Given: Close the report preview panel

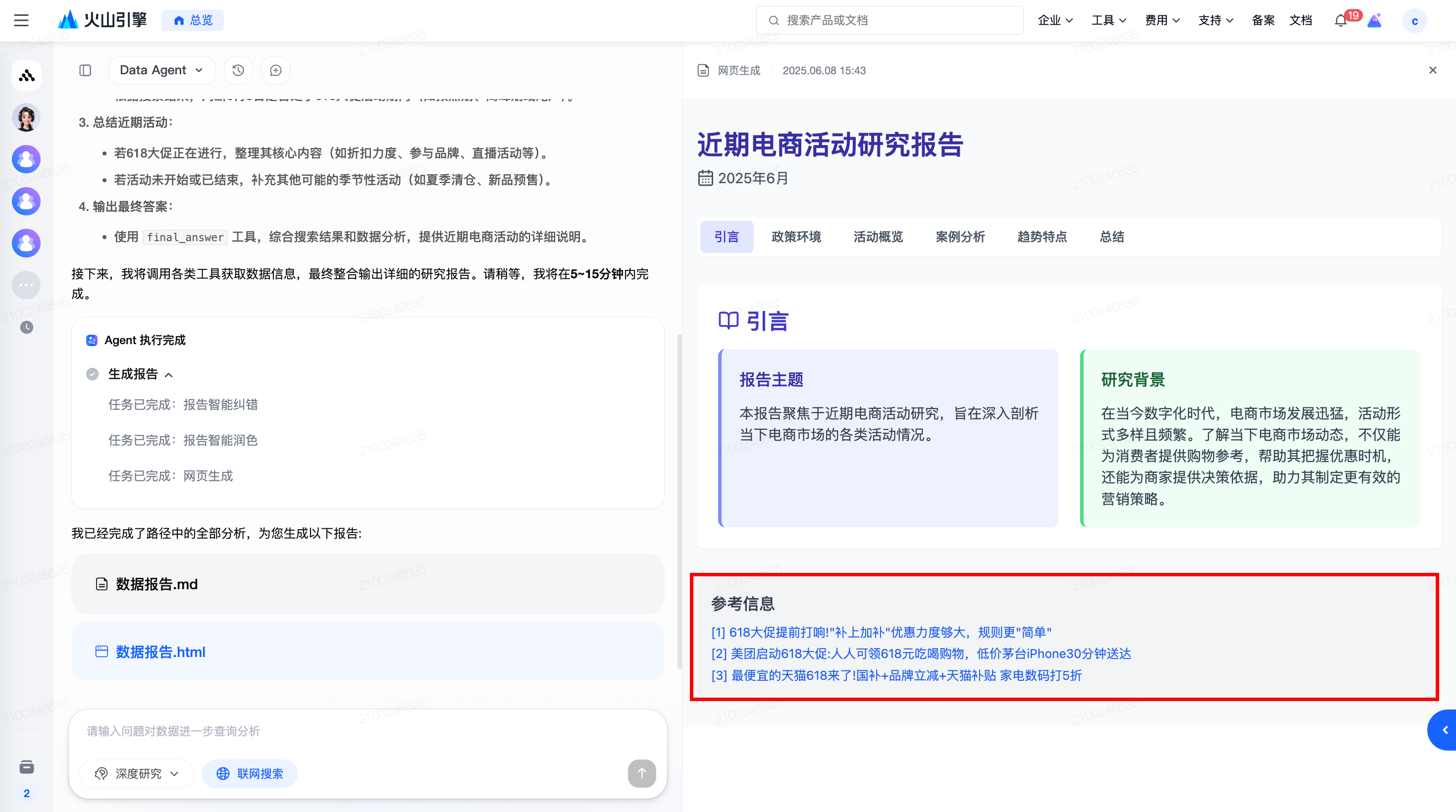Looking at the screenshot, I should 1433,70.
